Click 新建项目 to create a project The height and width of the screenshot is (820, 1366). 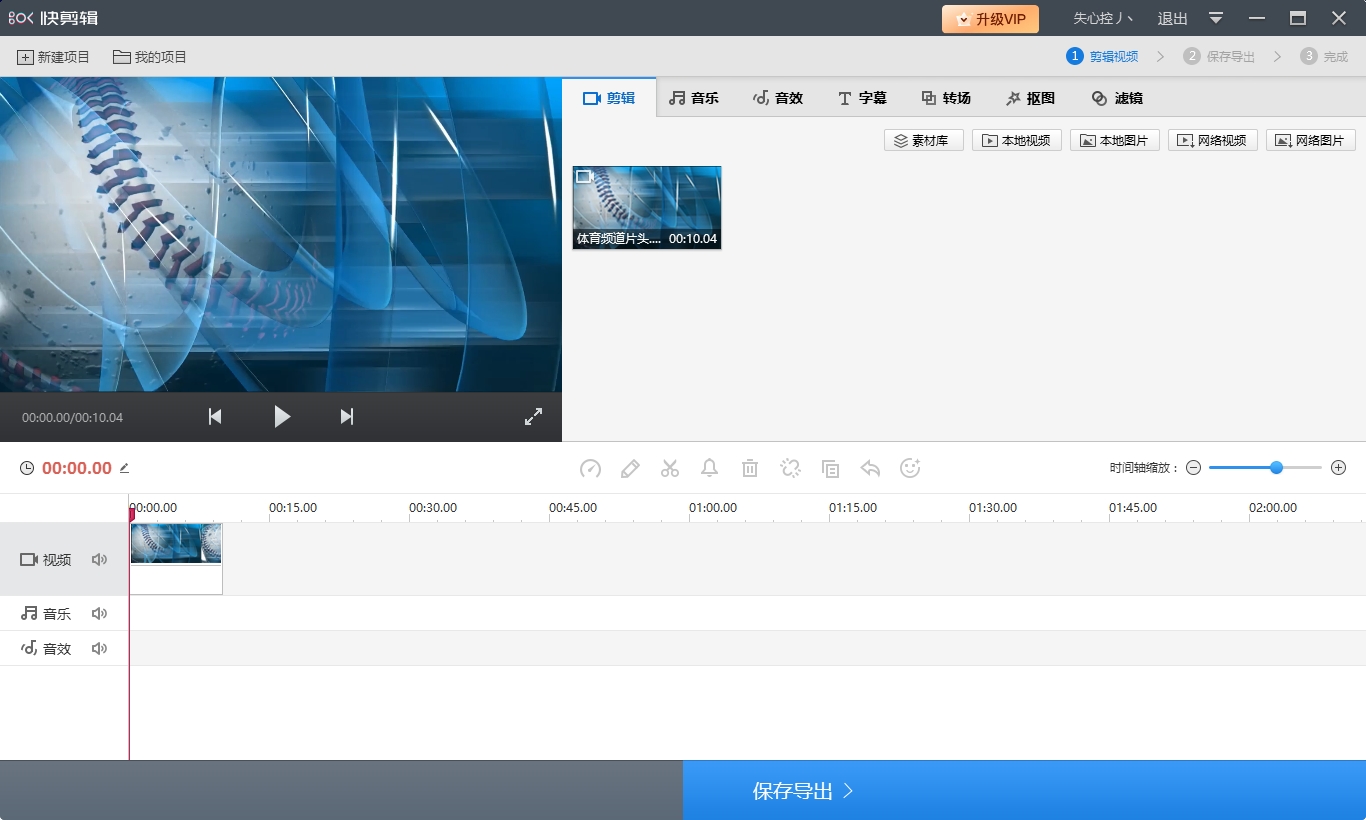tap(53, 57)
